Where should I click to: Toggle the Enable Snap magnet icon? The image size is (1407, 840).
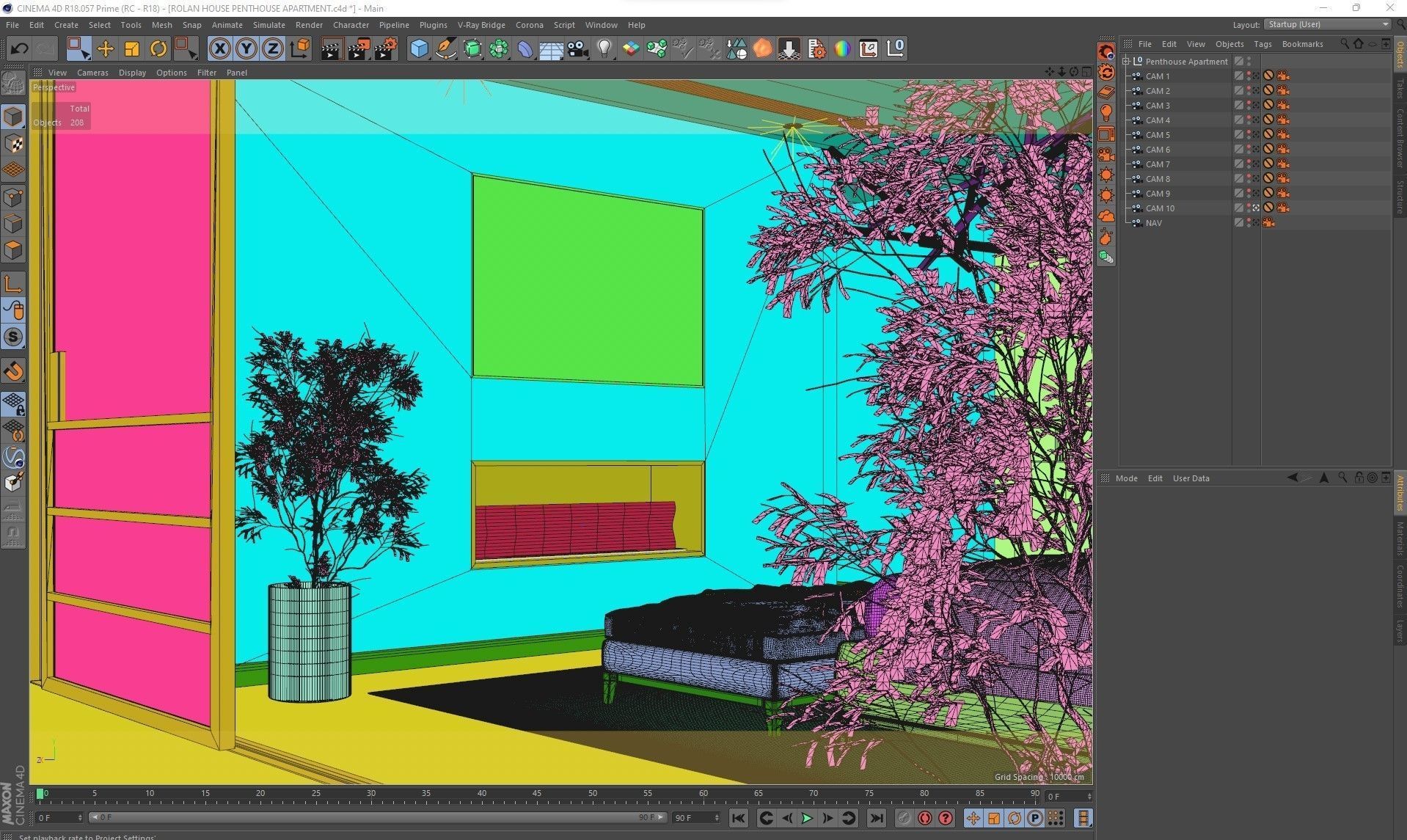pyautogui.click(x=13, y=371)
